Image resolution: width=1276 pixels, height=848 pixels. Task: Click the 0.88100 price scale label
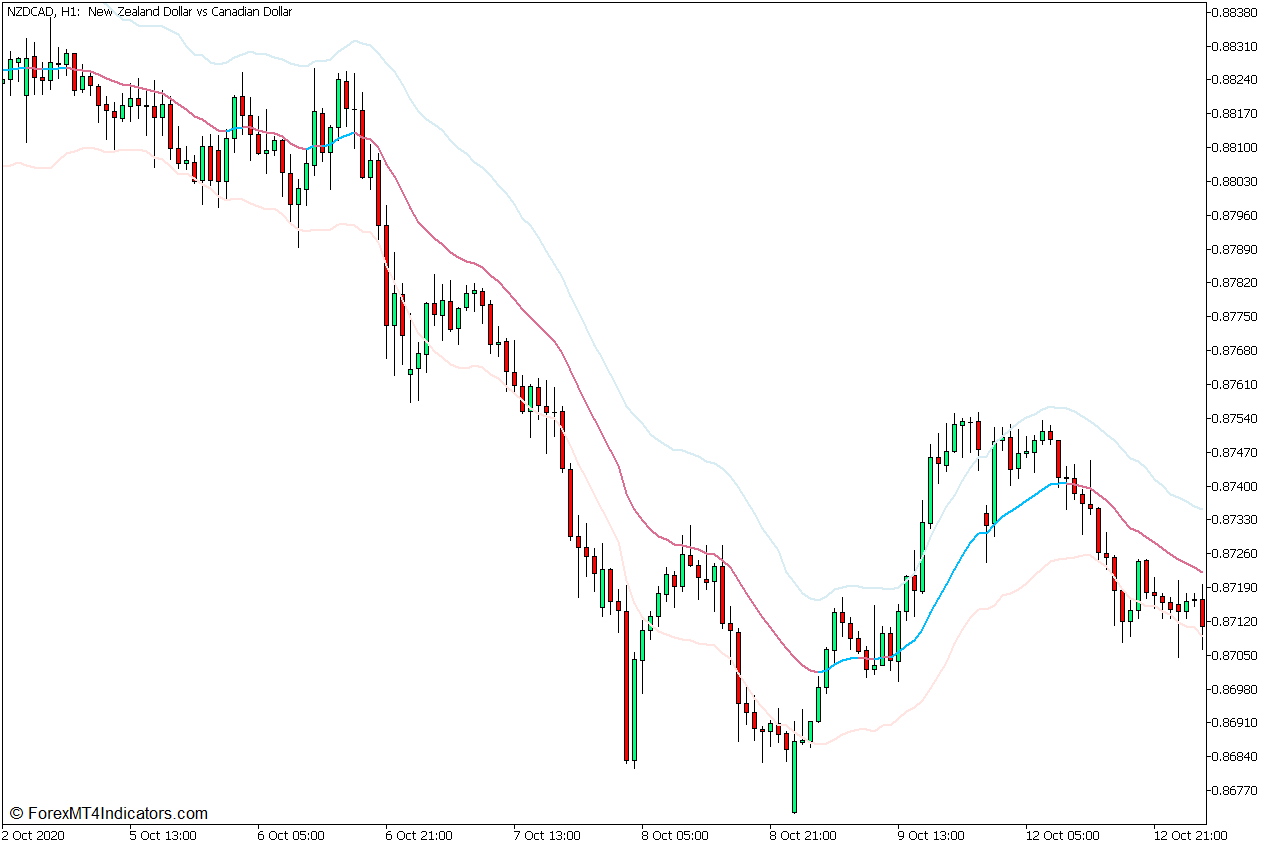coord(1233,148)
